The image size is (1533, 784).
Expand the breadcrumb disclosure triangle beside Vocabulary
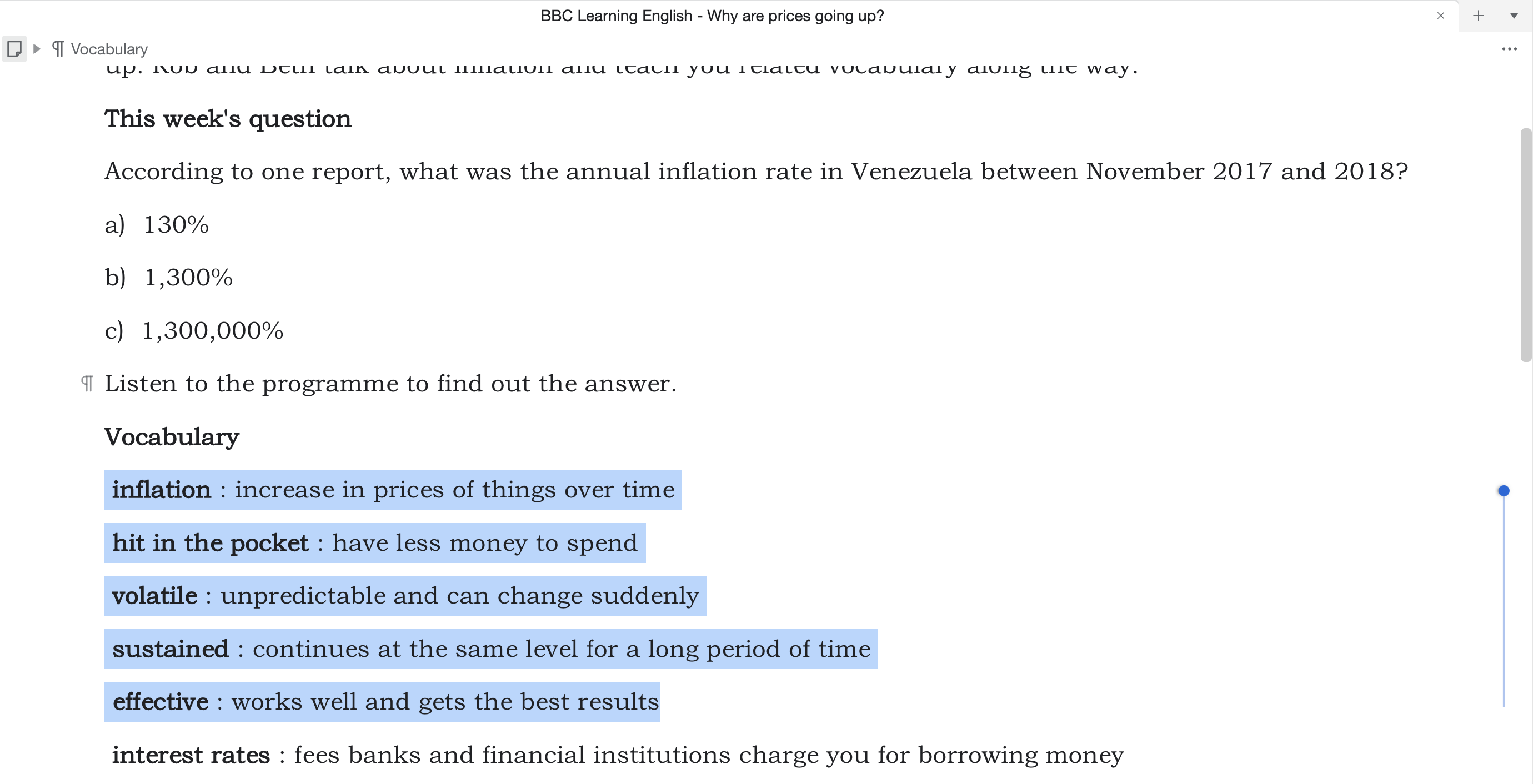pyautogui.click(x=37, y=49)
